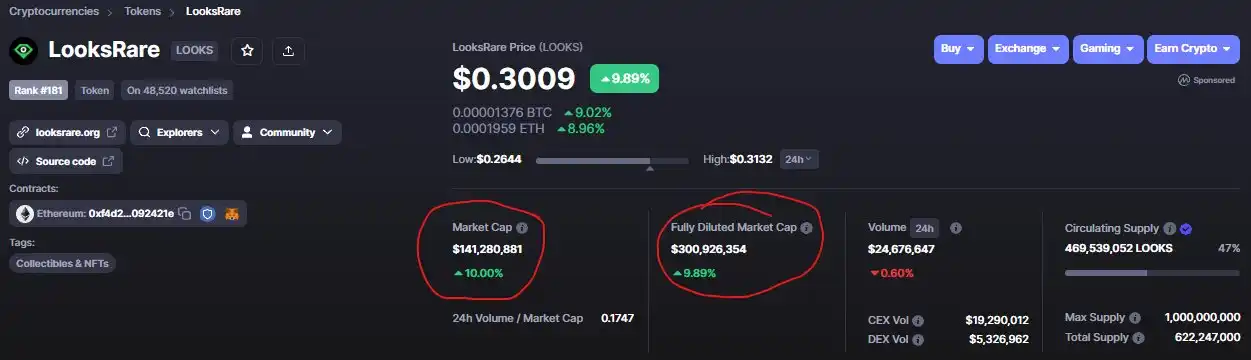
Task: Click the shield icon next to contract
Action: point(208,213)
